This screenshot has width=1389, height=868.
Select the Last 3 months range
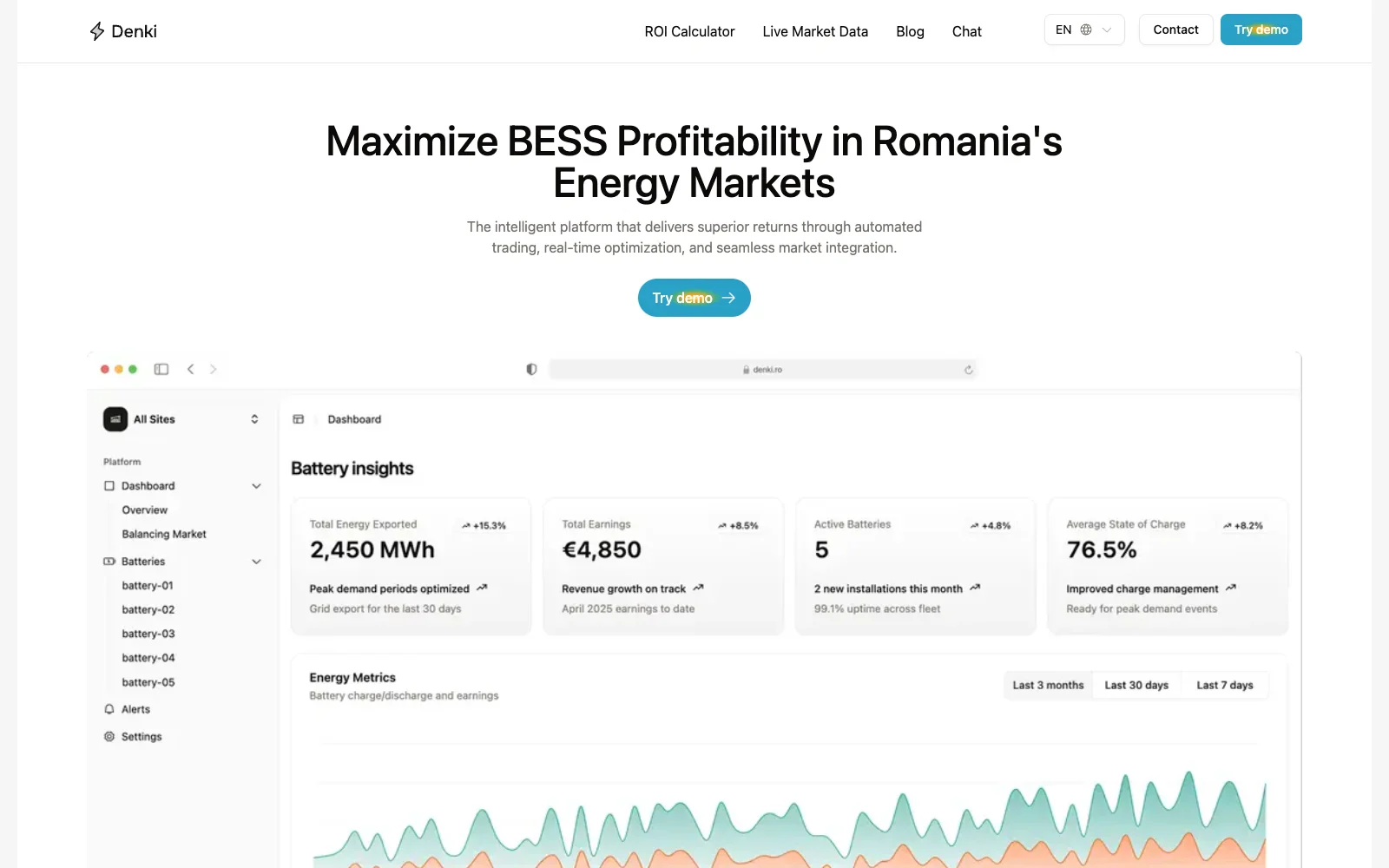point(1048,685)
